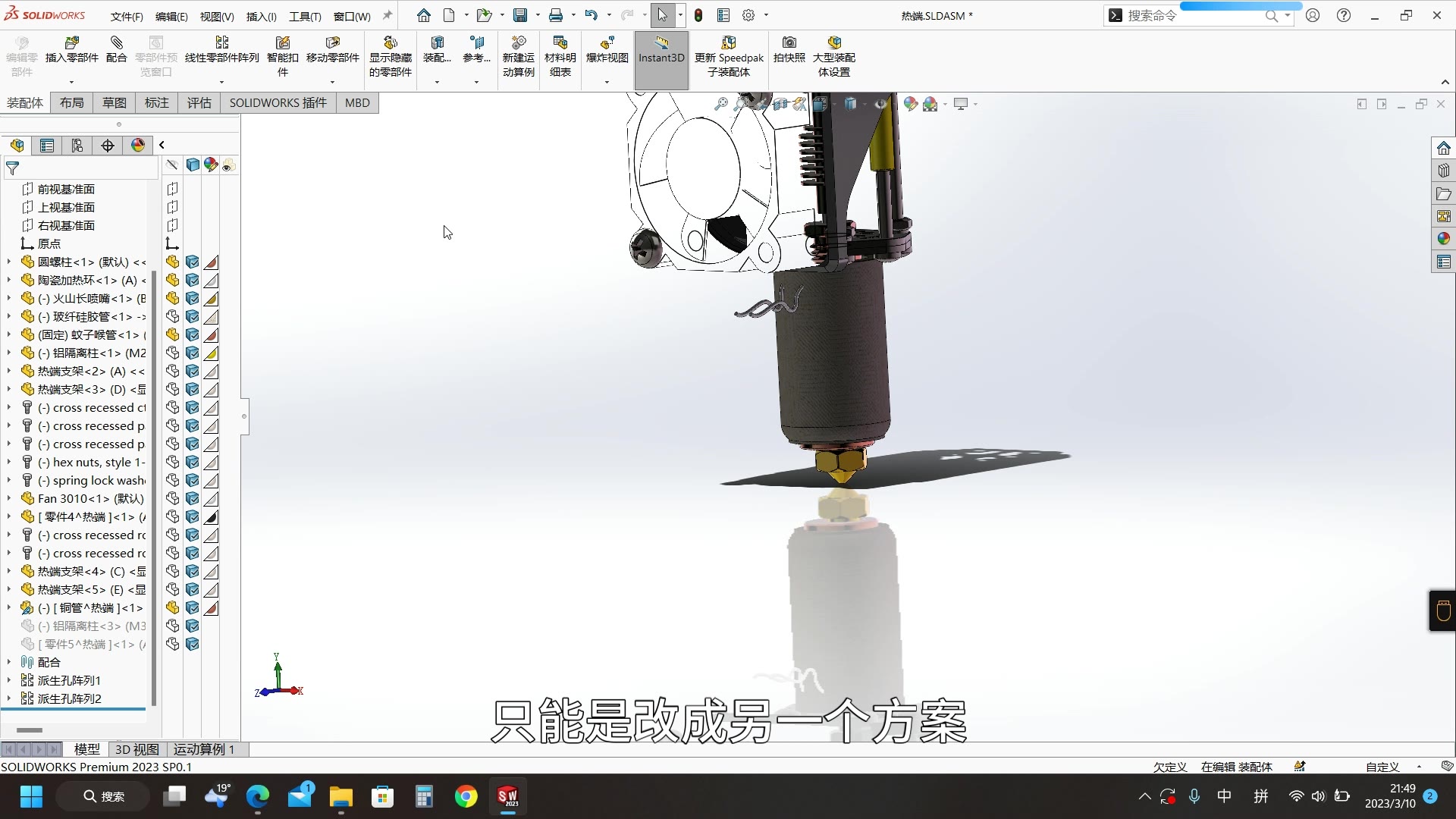Open New Motion Study (新建运动算例)

tap(519, 56)
